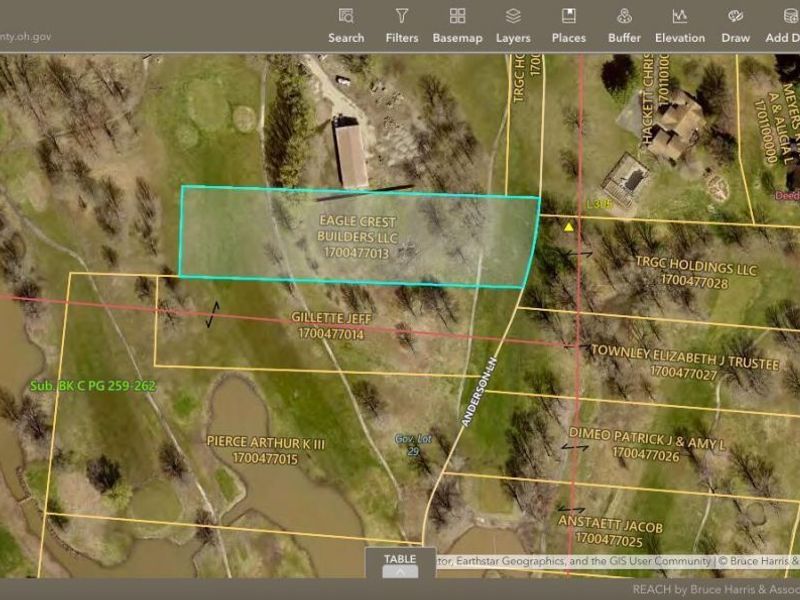Open the Elevation profile tool
This screenshot has height=600, width=800.
point(680,26)
